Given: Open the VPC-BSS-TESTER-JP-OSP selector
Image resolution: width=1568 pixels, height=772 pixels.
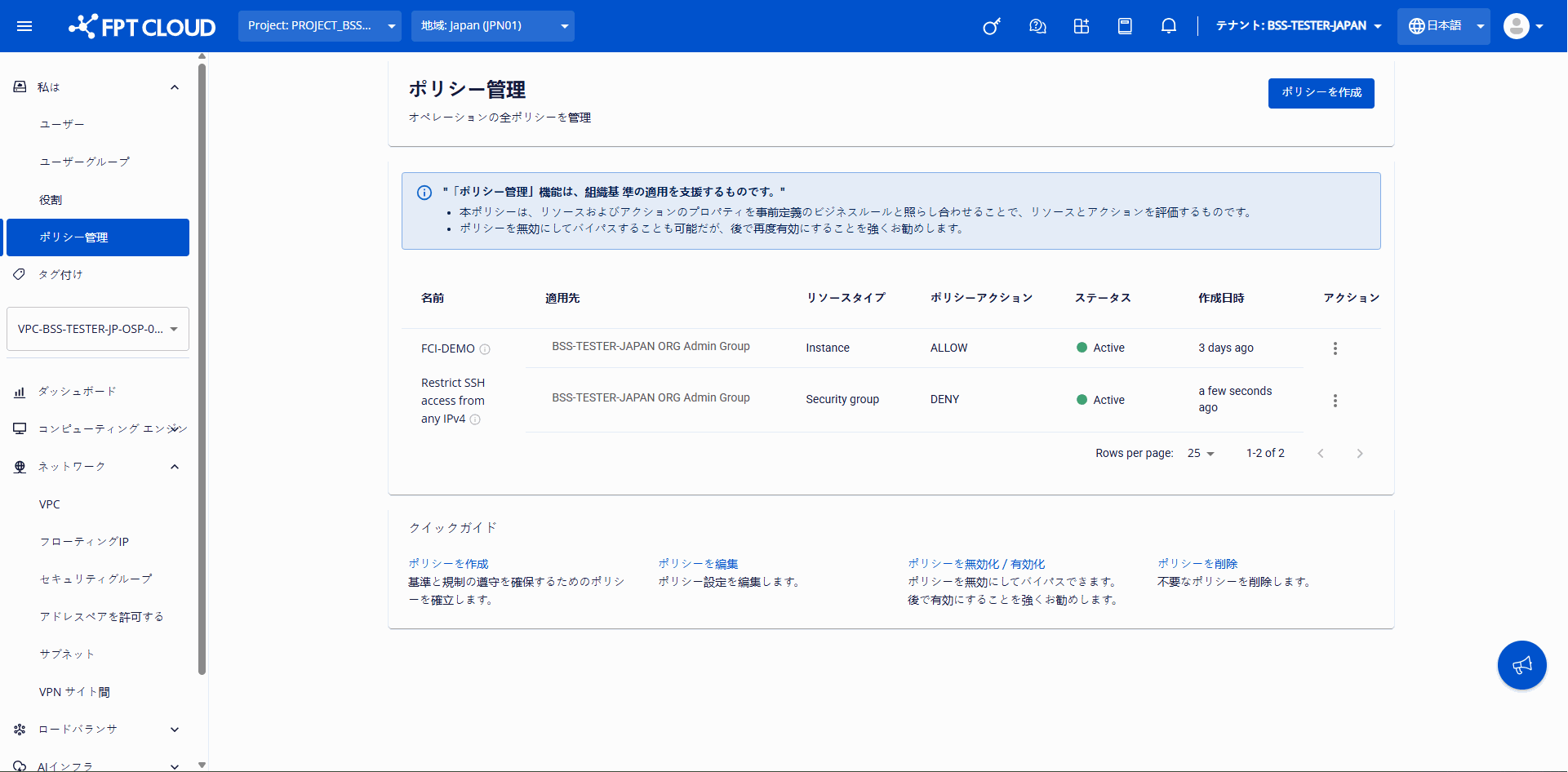Looking at the screenshot, I should point(98,329).
